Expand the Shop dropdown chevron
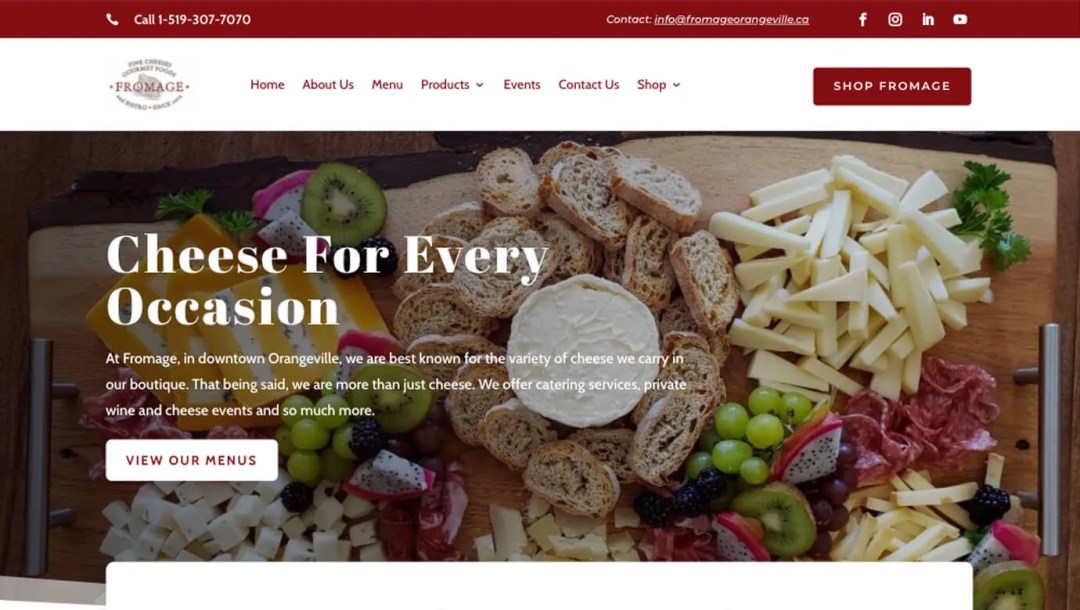Screen dimensions: 1080x610 676,85
